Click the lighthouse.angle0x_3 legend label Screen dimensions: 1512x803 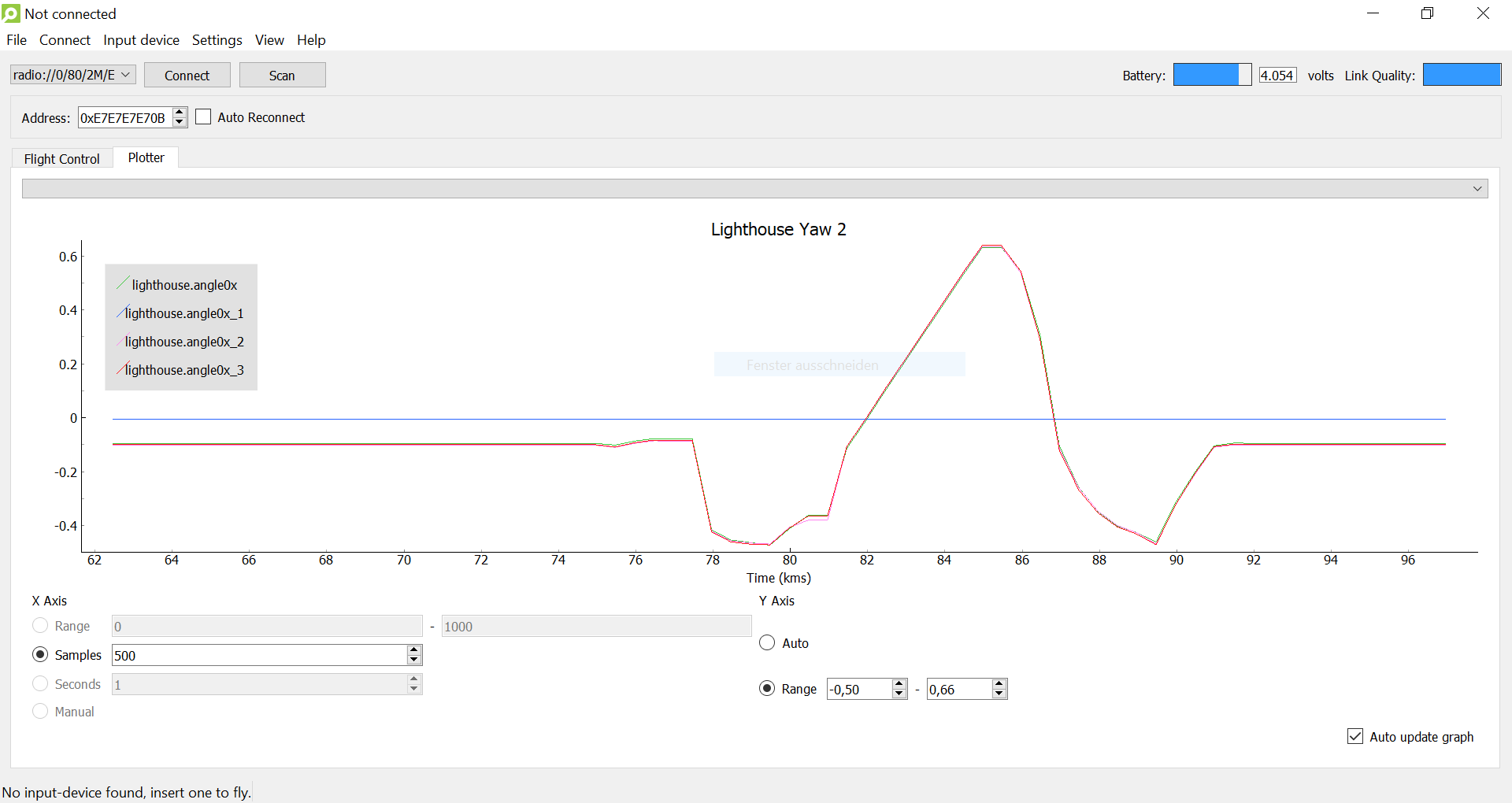click(x=184, y=370)
